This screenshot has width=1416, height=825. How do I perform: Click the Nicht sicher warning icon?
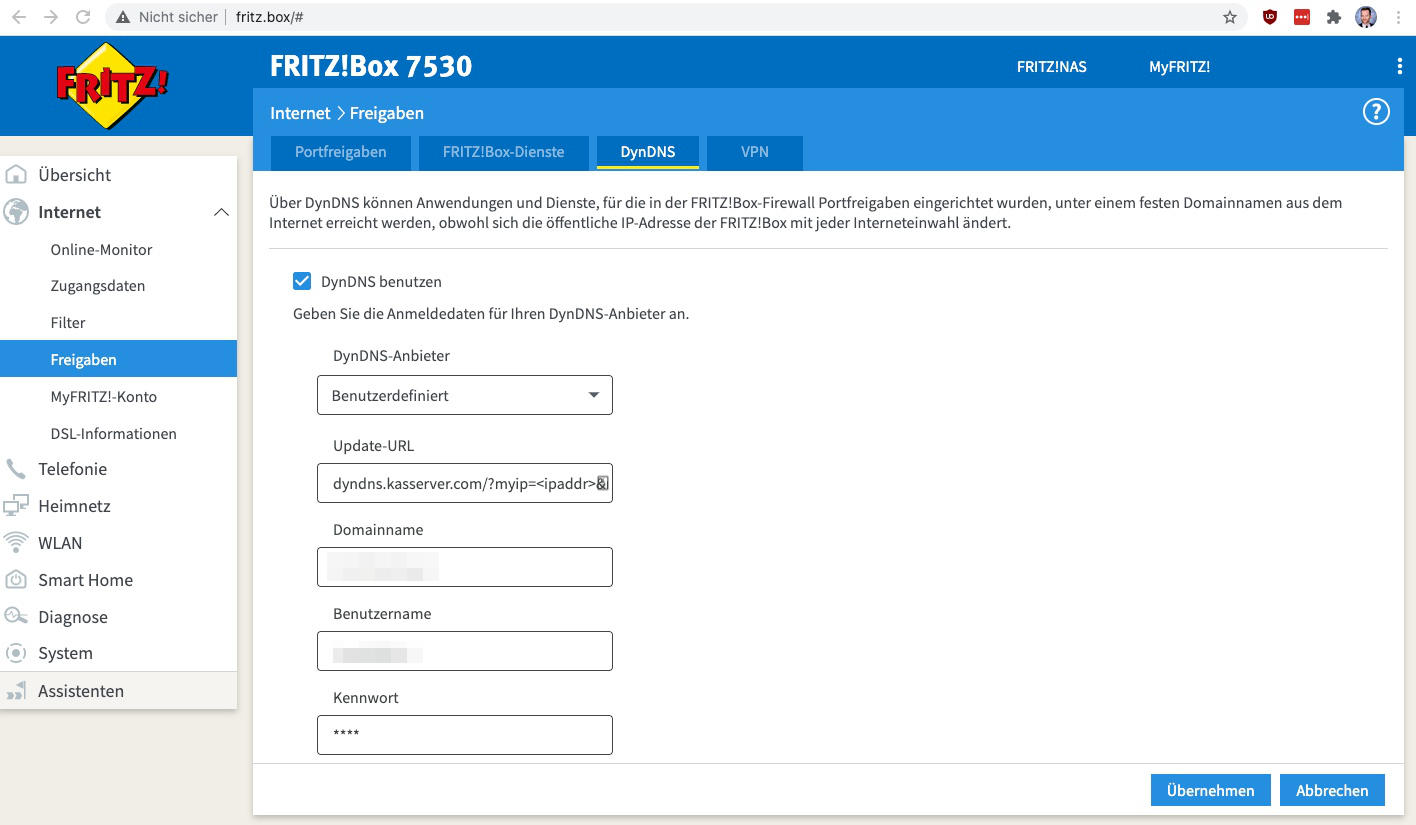coord(123,17)
